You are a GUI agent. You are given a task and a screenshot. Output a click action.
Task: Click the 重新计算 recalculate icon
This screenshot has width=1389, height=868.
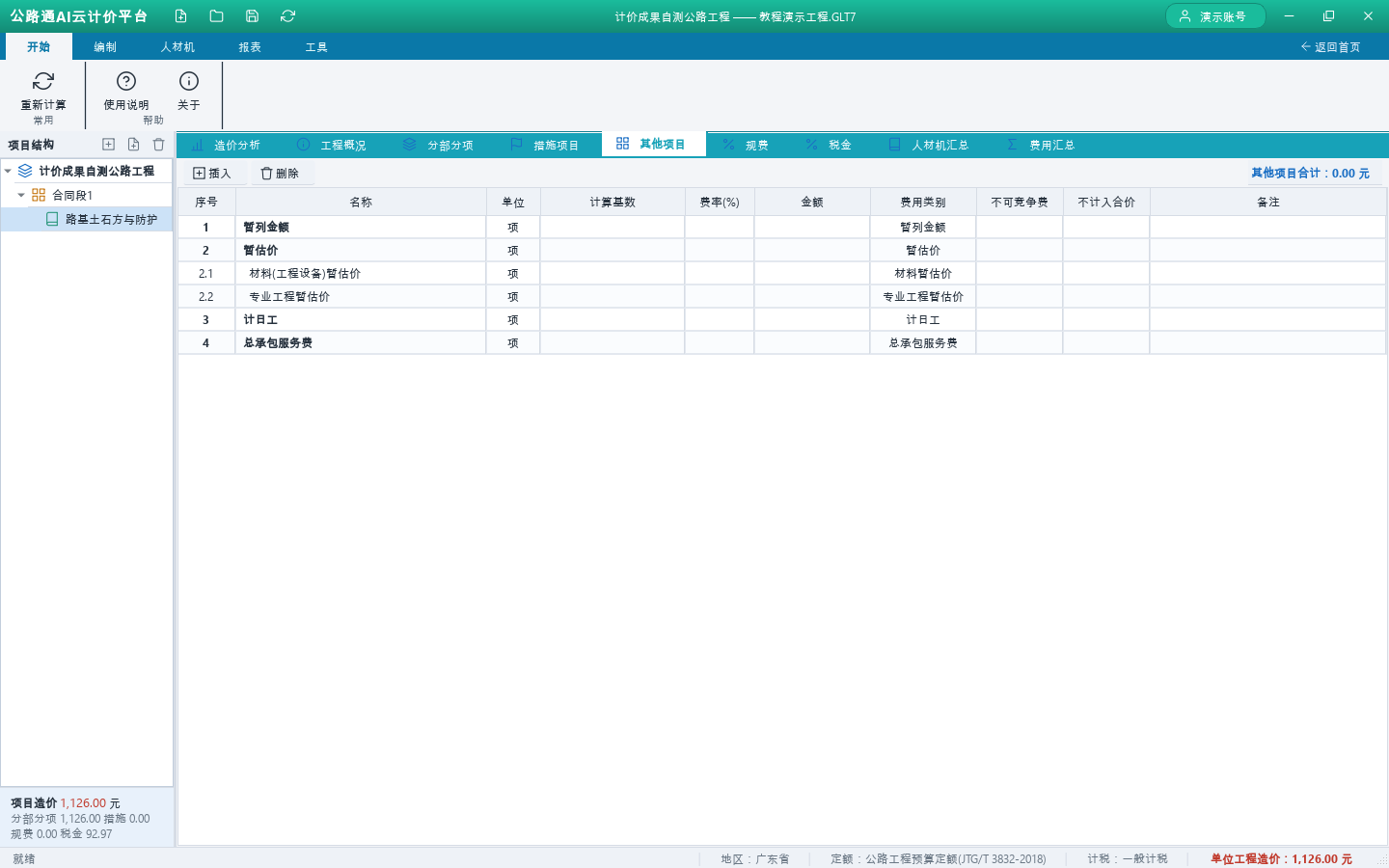click(43, 81)
